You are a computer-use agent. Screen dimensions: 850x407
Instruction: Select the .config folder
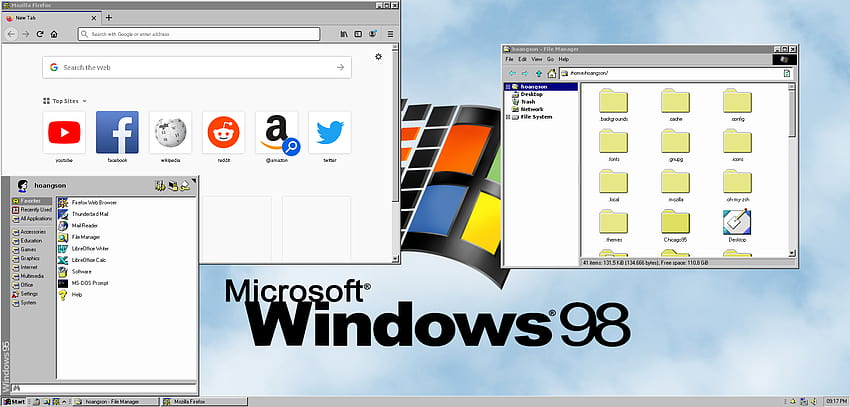coord(737,106)
